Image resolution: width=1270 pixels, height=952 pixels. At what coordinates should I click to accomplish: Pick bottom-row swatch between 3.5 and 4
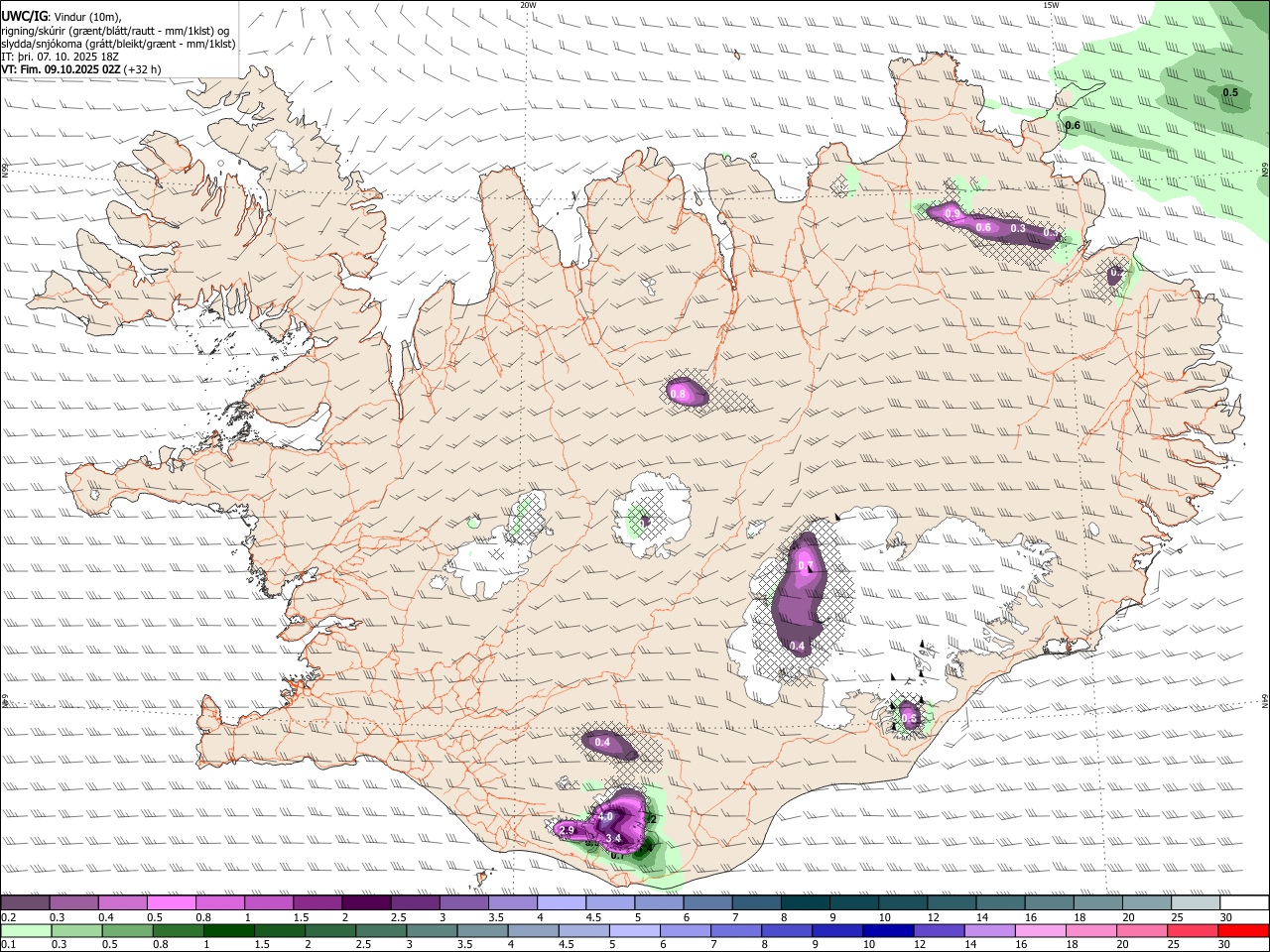tap(482, 930)
